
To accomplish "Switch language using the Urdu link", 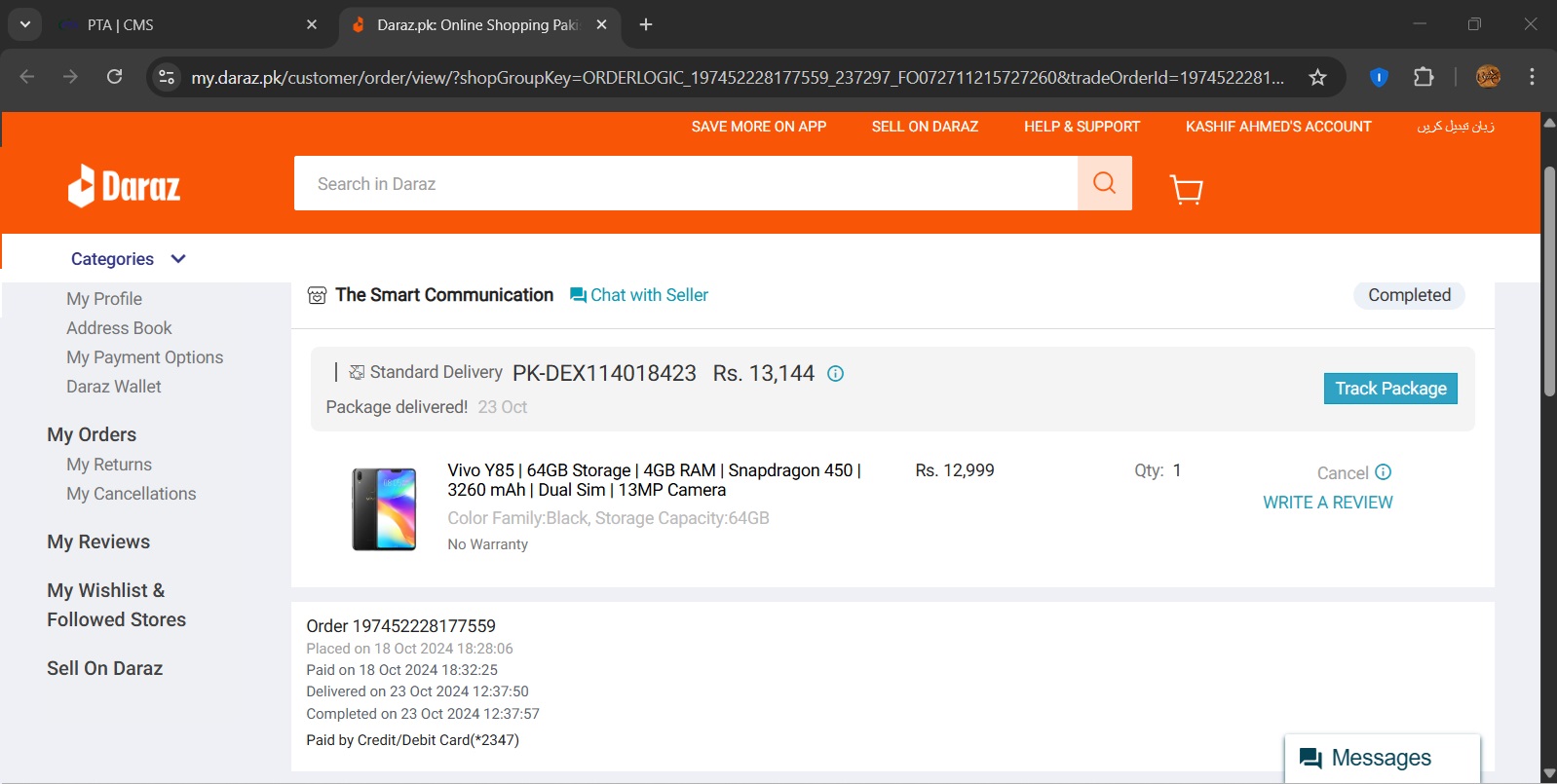I will (1456, 127).
